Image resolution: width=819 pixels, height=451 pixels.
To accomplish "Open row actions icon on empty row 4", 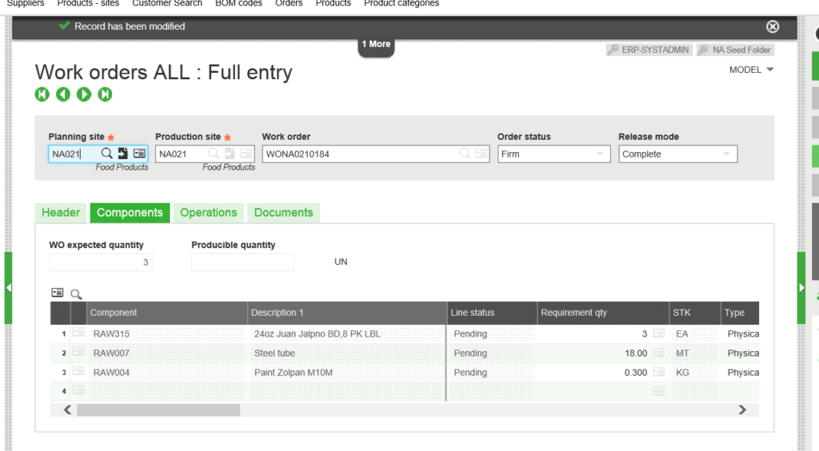I will pyautogui.click(x=78, y=390).
